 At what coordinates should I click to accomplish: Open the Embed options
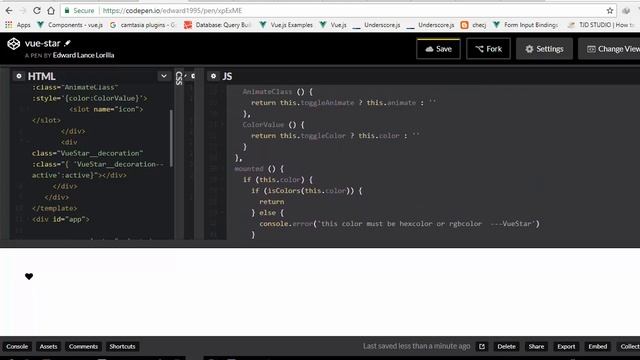click(598, 347)
